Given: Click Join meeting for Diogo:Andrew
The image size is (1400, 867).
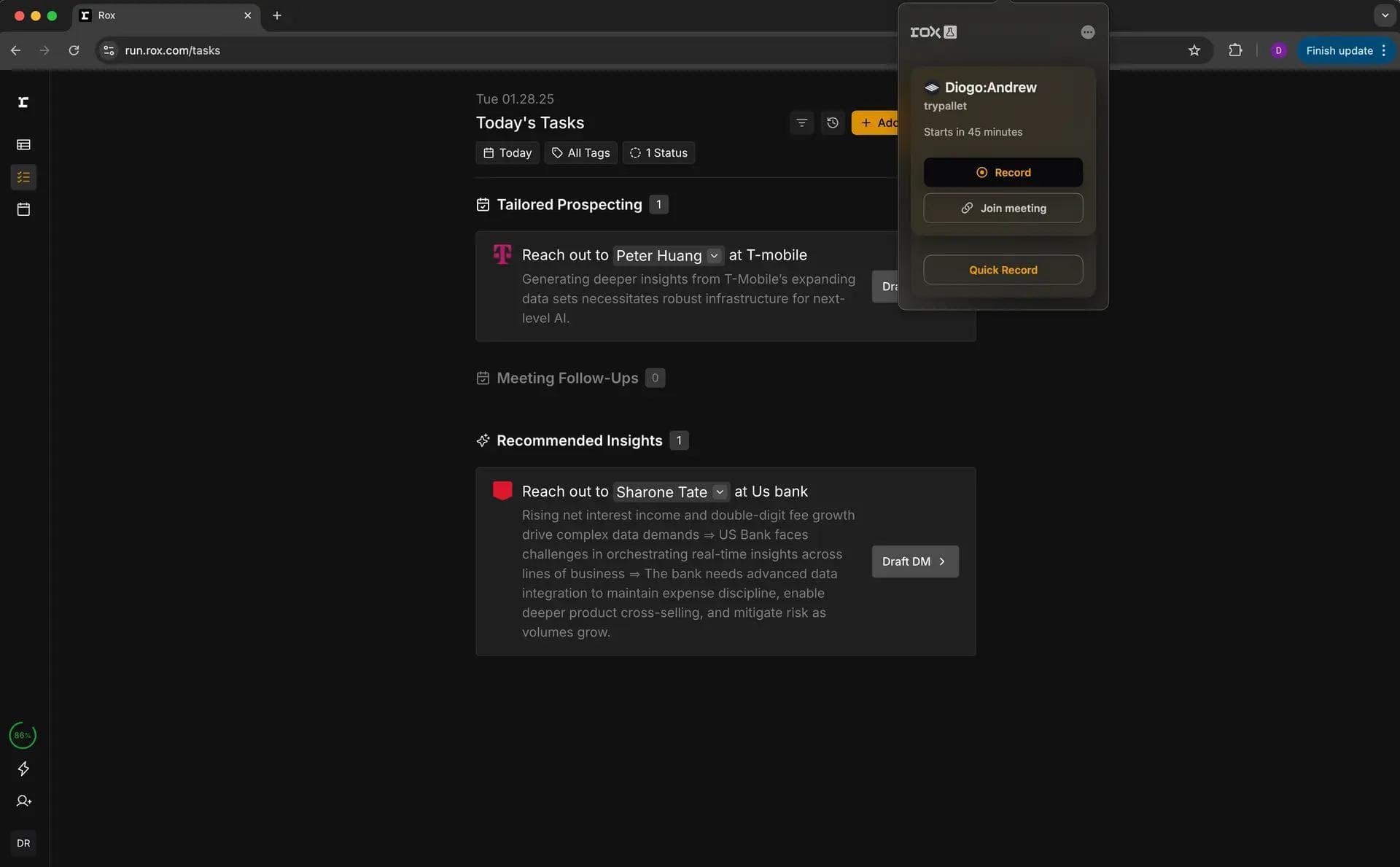Looking at the screenshot, I should (1003, 208).
